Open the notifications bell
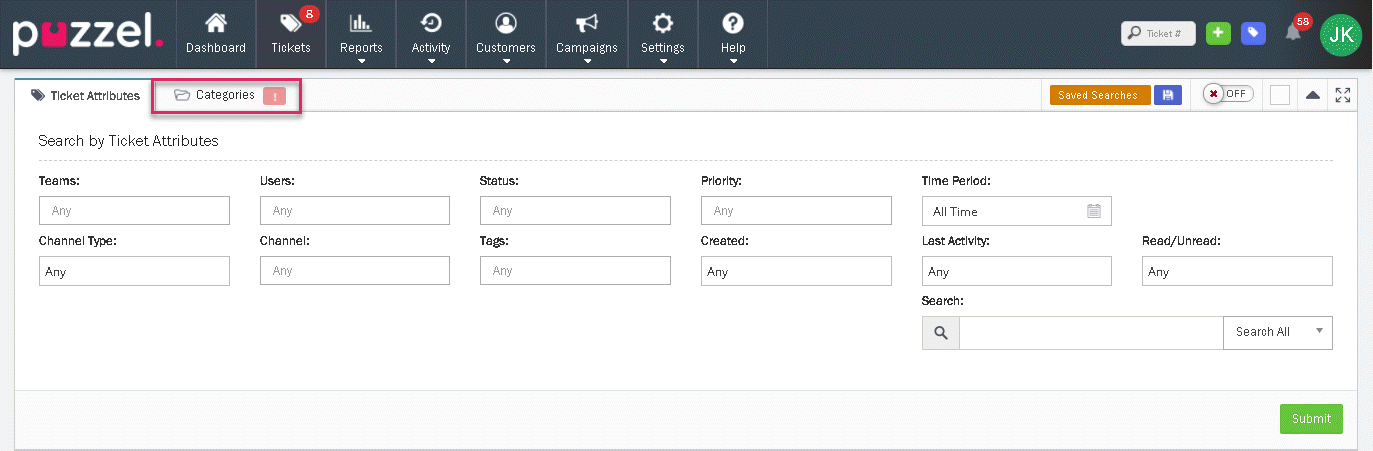The image size is (1373, 451). pyautogui.click(x=1293, y=33)
